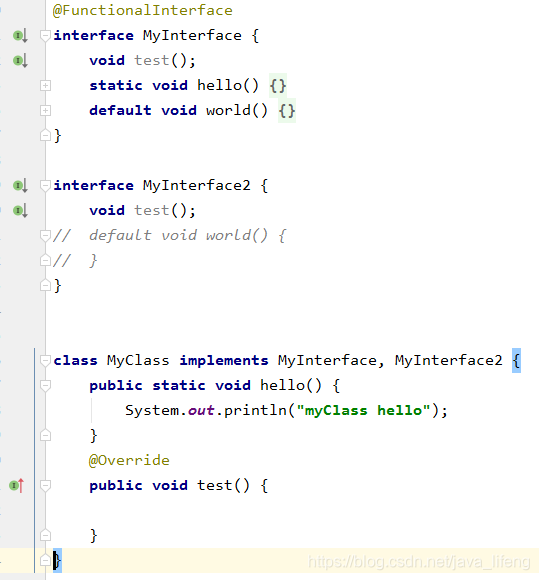
Task: Click the fold end marker on the commented closing brace line
Action: [x=45, y=260]
